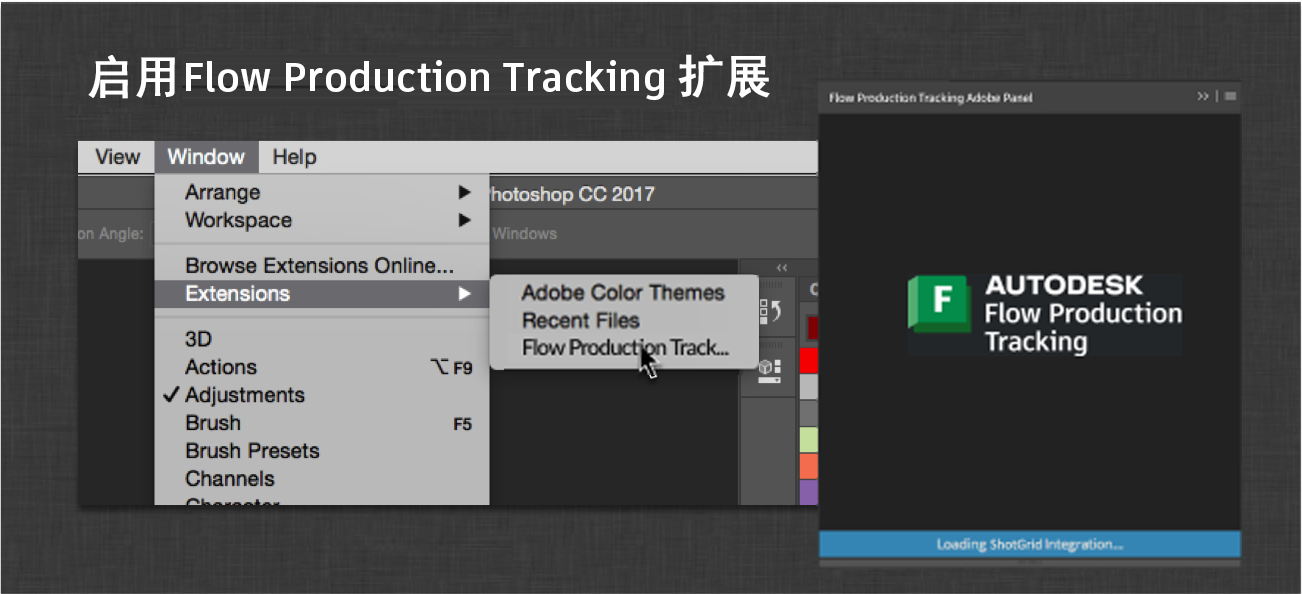Click the Flow Production Tracking Adobe Panel title
The height and width of the screenshot is (594, 1302).
click(x=930, y=98)
